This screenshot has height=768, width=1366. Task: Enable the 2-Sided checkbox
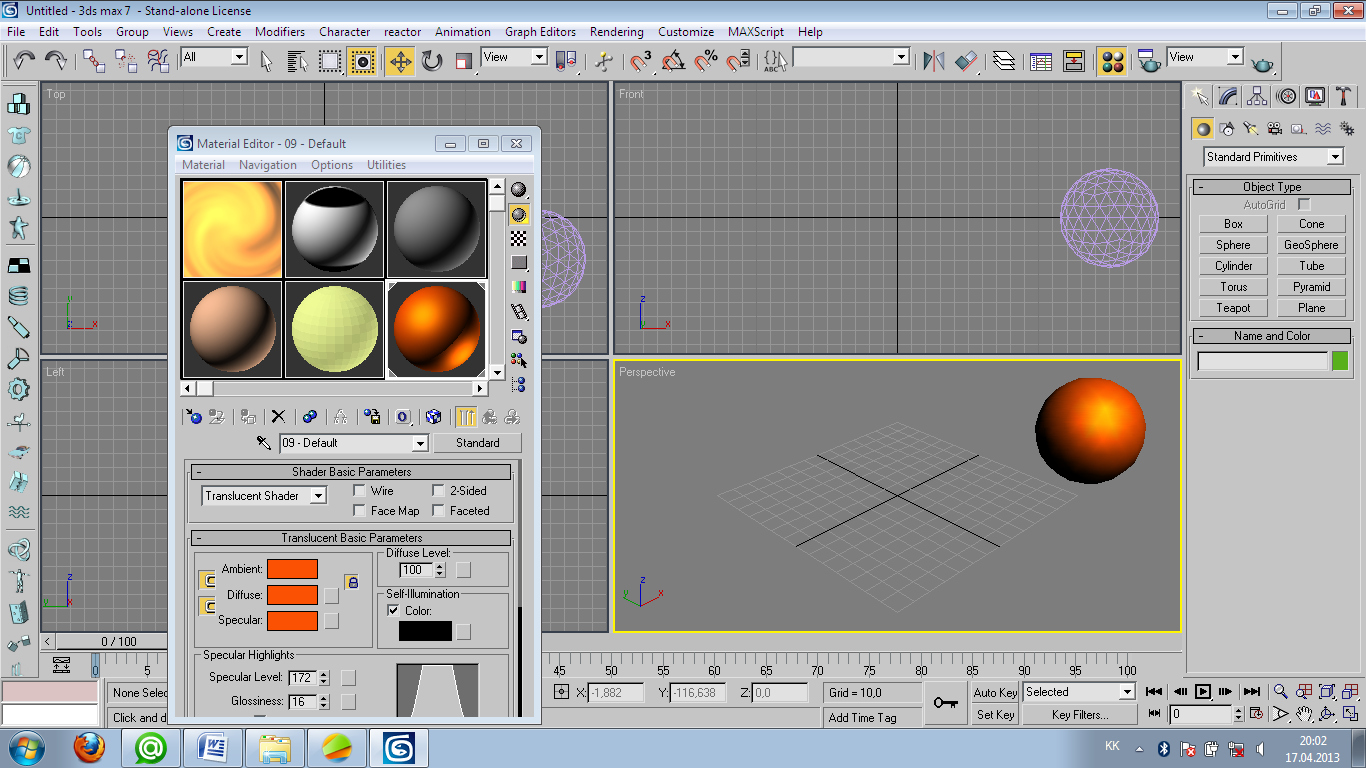coord(439,491)
